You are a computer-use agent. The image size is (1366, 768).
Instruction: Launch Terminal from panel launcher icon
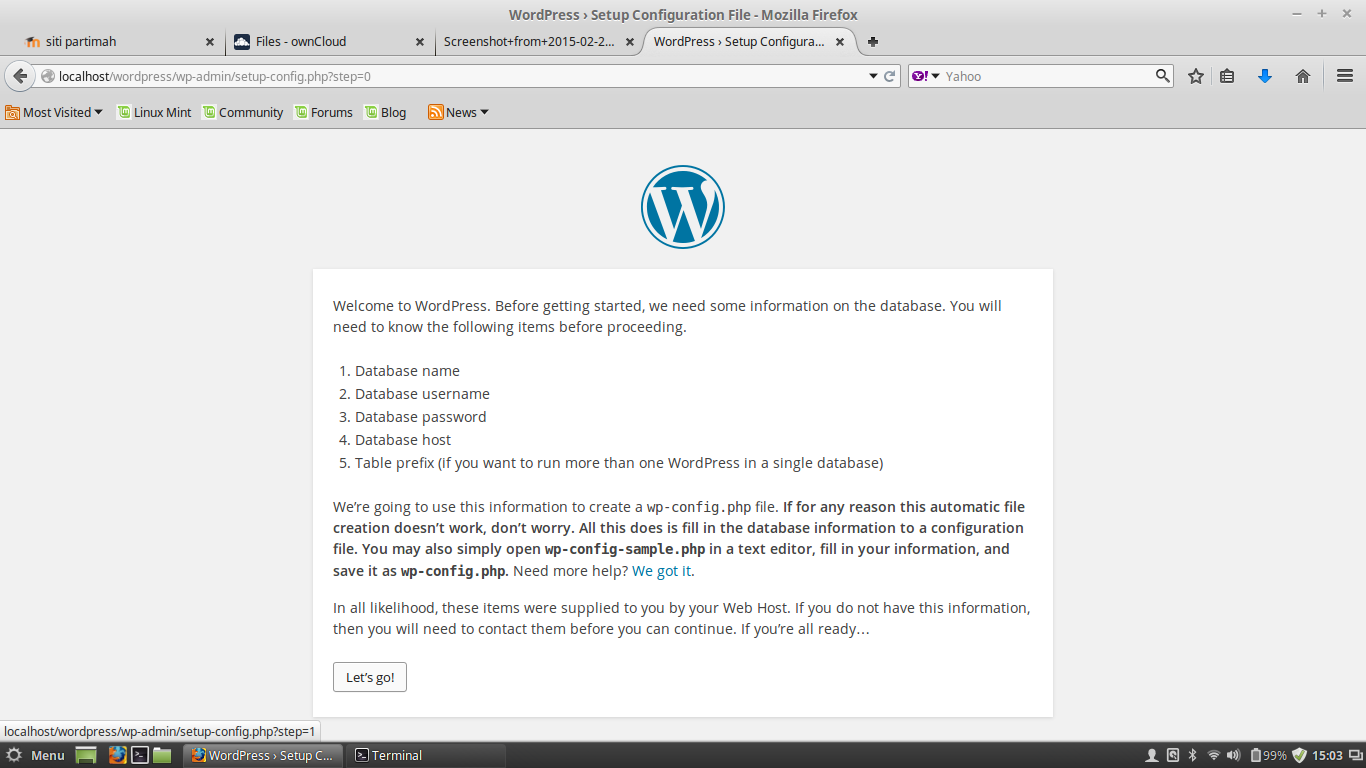click(x=141, y=755)
